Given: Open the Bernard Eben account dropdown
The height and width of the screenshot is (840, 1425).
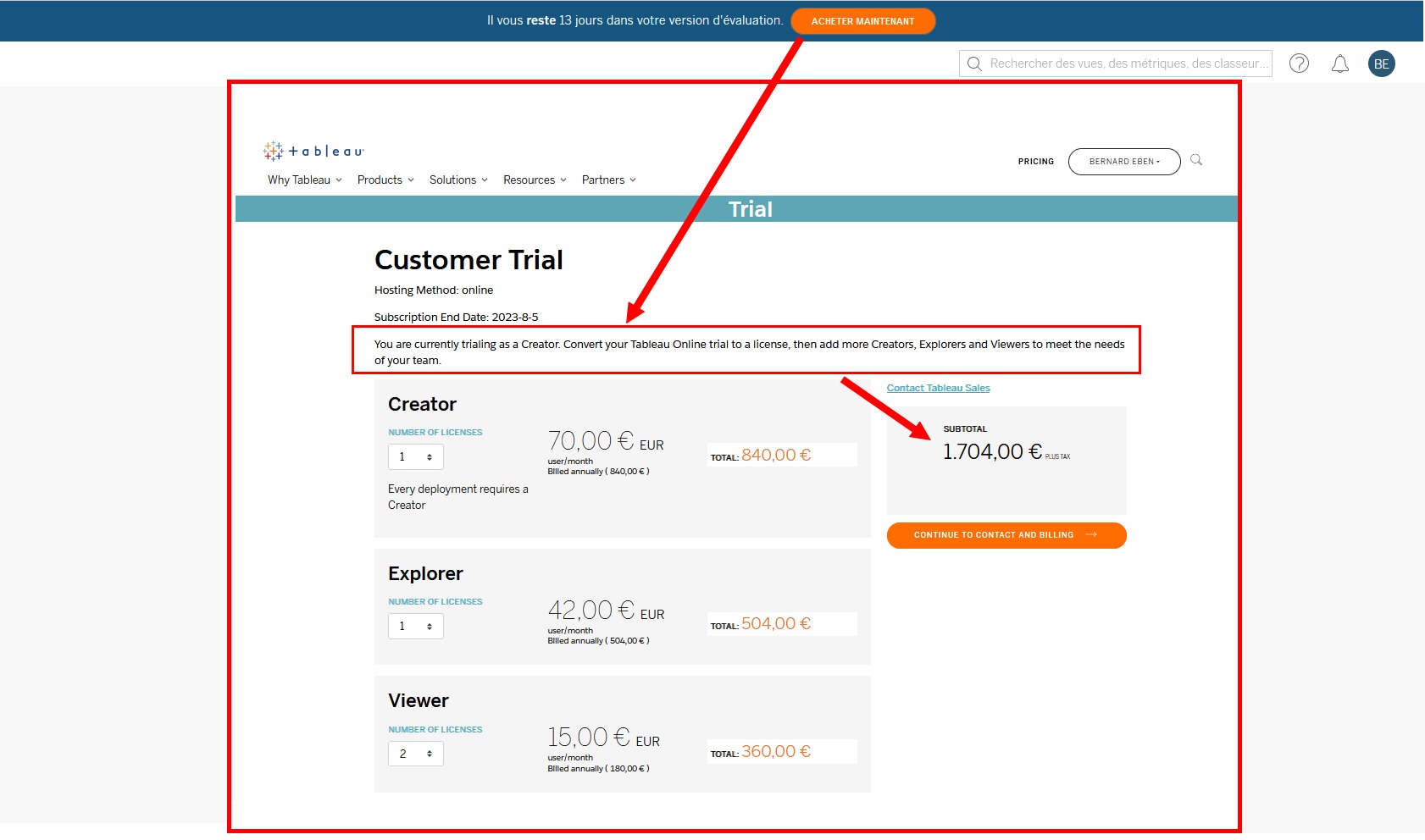Looking at the screenshot, I should [1124, 162].
